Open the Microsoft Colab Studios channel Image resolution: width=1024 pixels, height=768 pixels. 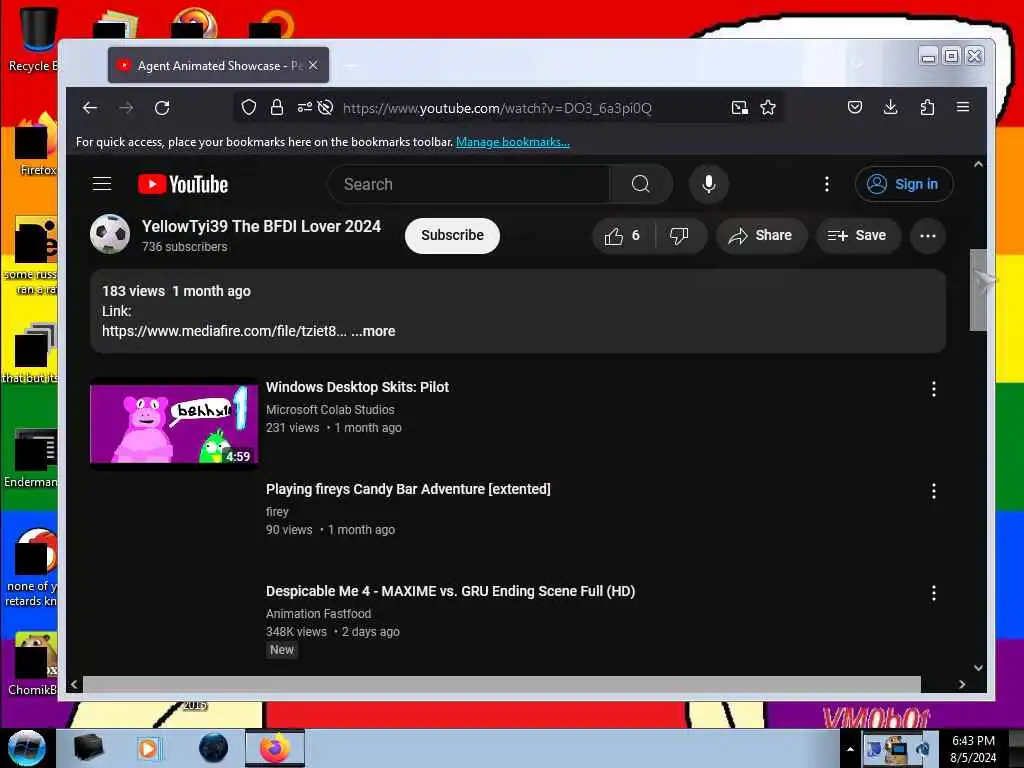pos(330,409)
